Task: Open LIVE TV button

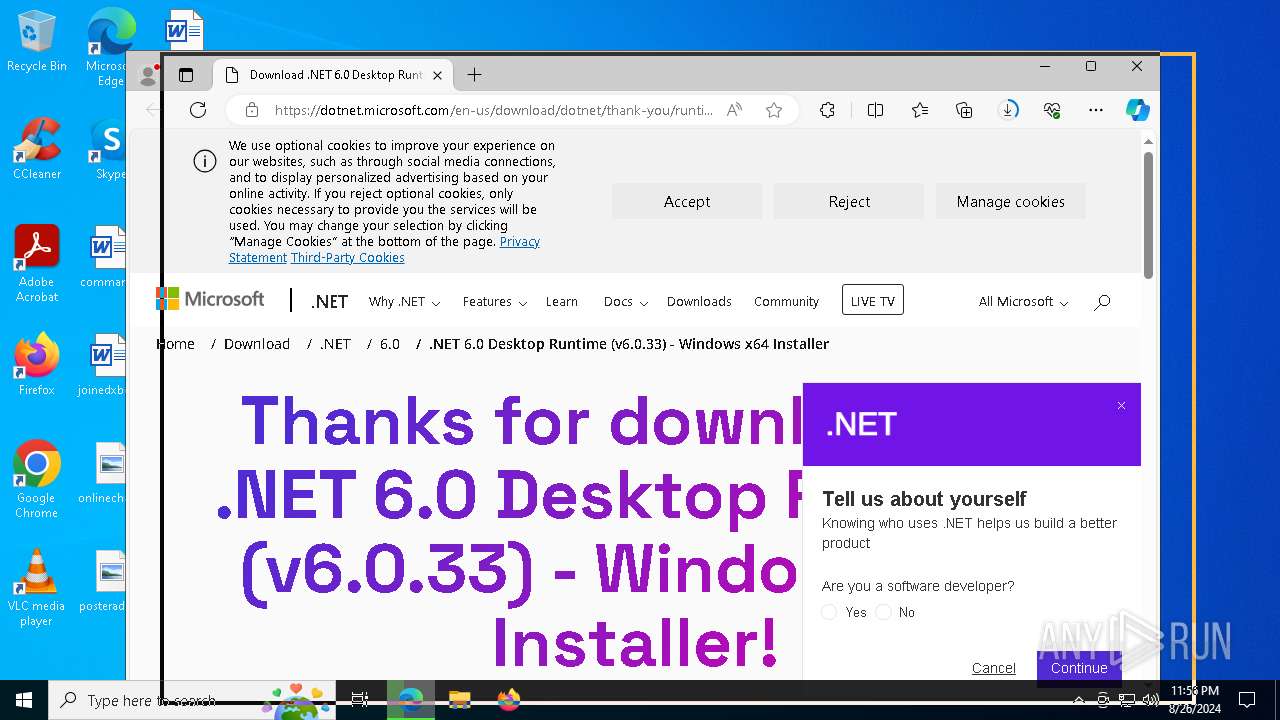Action: click(x=873, y=301)
